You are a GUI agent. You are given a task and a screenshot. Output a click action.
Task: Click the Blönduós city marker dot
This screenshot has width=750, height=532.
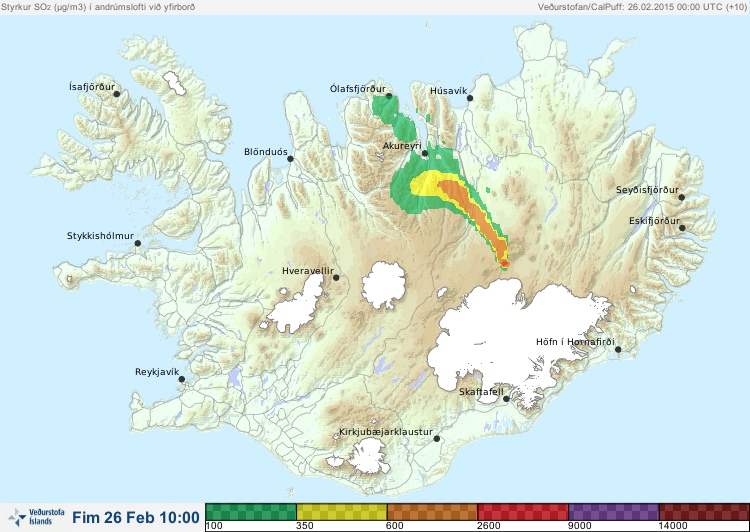[290, 159]
